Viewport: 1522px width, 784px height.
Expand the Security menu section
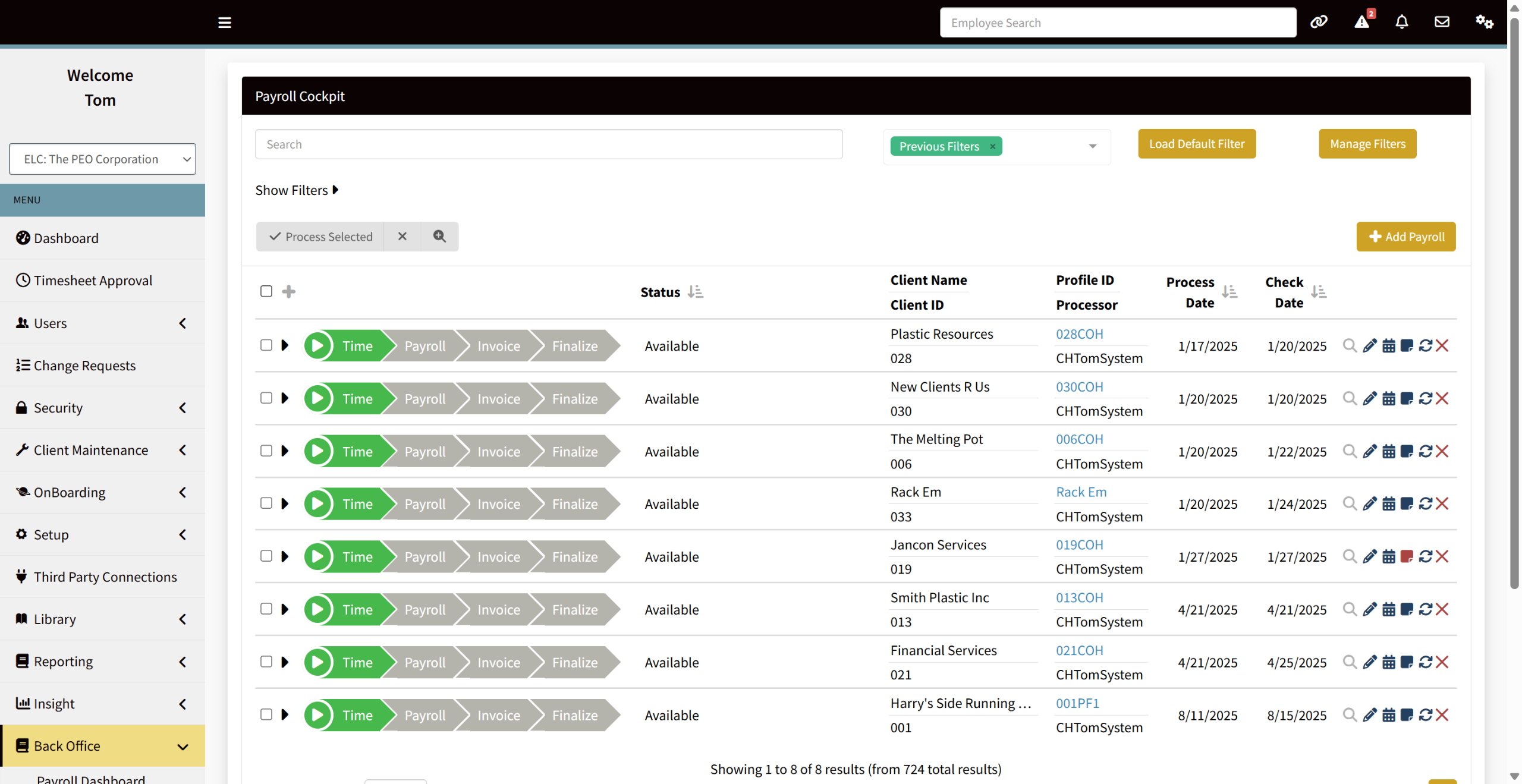click(102, 408)
